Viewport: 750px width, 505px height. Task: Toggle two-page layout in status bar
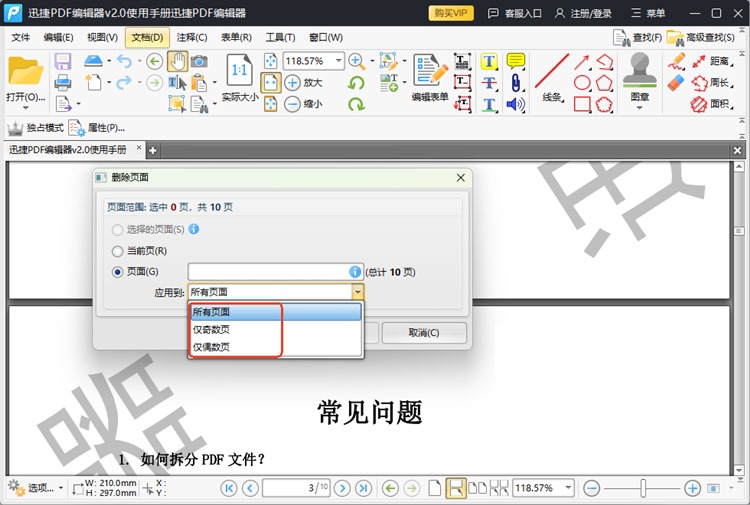(477, 488)
